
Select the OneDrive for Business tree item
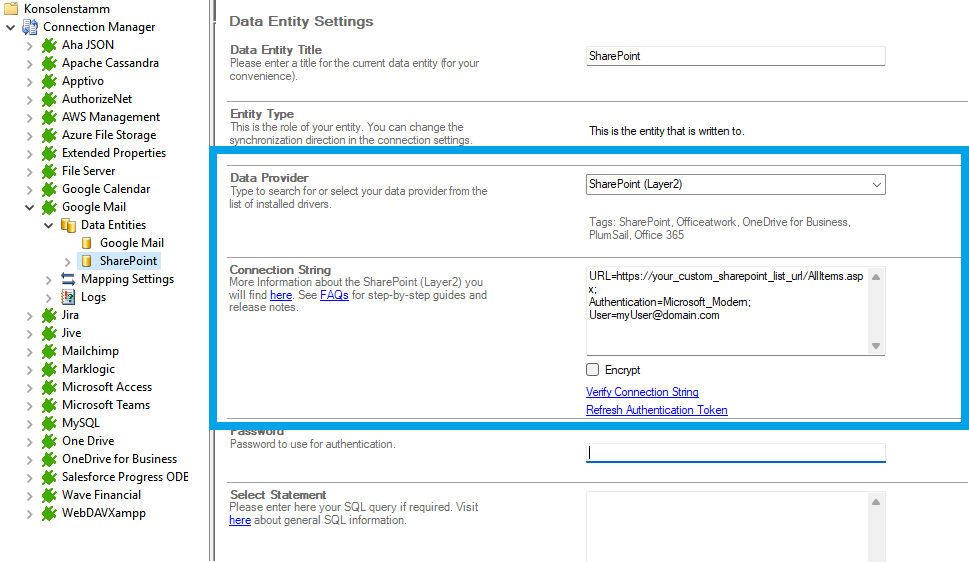[119, 459]
